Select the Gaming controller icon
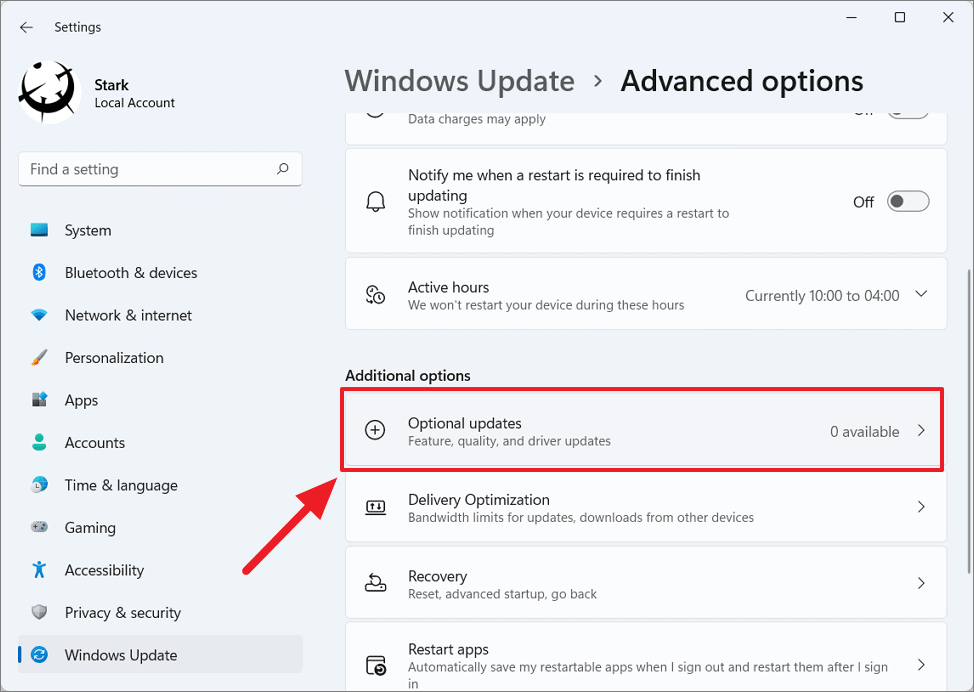This screenshot has height=692, width=974. click(37, 527)
